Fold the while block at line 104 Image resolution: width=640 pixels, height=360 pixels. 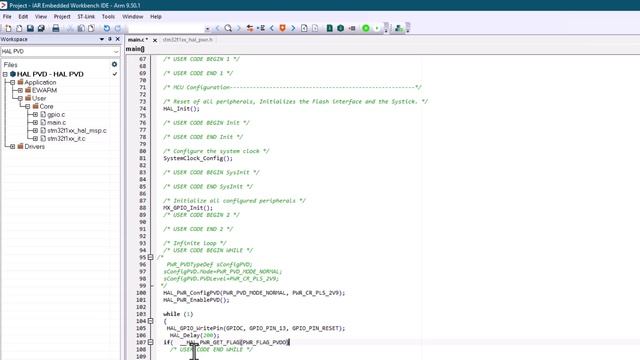tap(150, 321)
